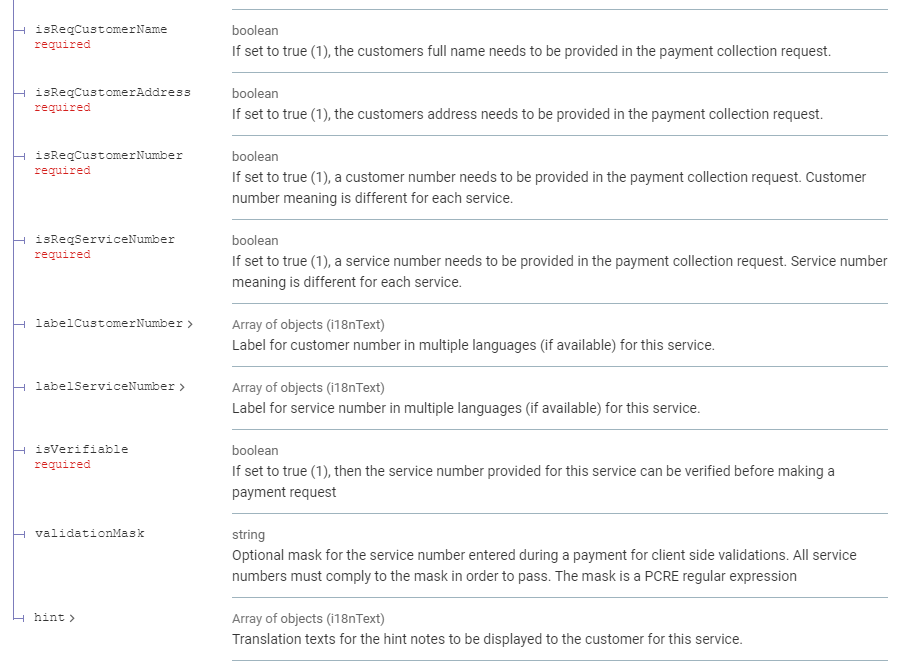913x663 pixels.
Task: Select the isReqServiceNumber property name
Action: coord(105,240)
